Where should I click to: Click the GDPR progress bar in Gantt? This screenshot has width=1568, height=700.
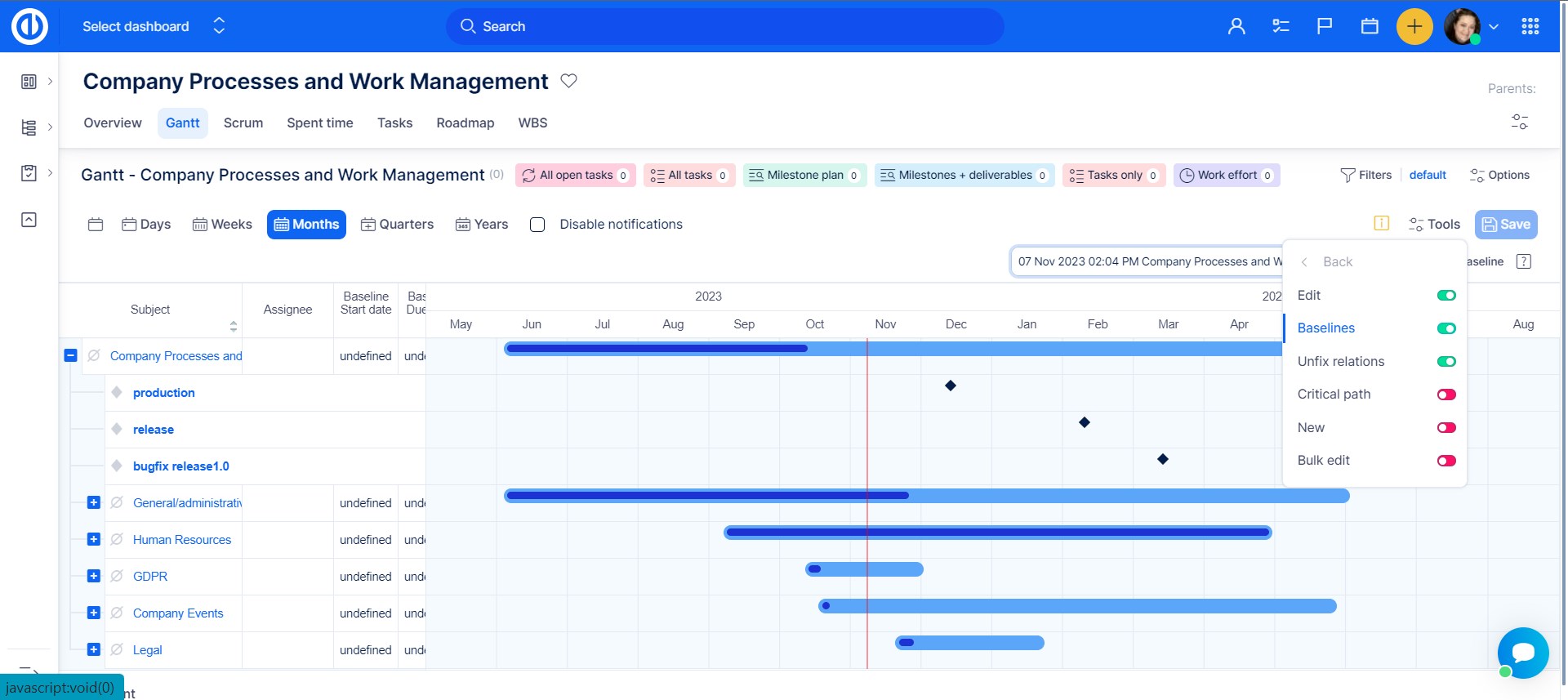click(864, 569)
